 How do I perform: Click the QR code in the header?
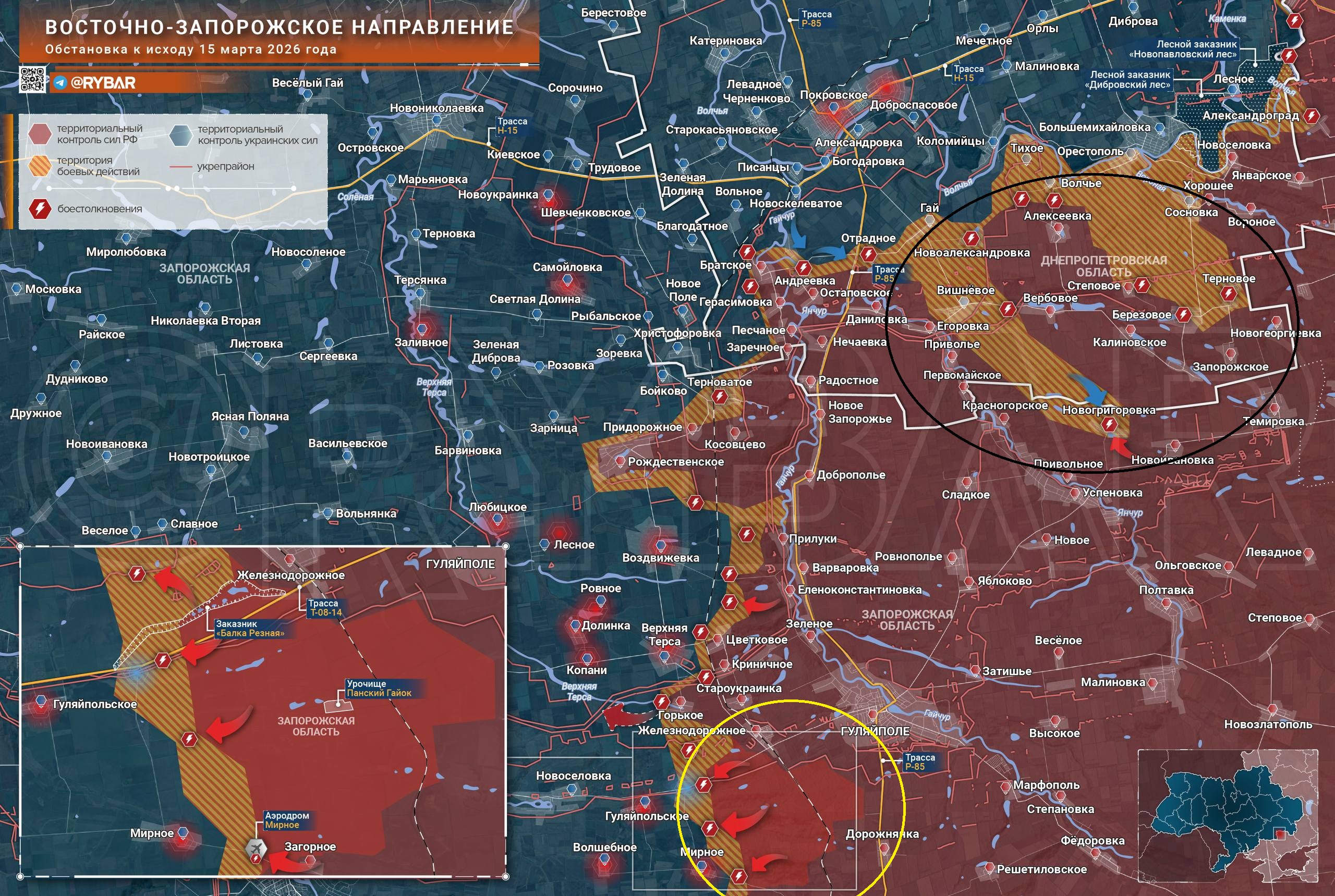tap(32, 79)
